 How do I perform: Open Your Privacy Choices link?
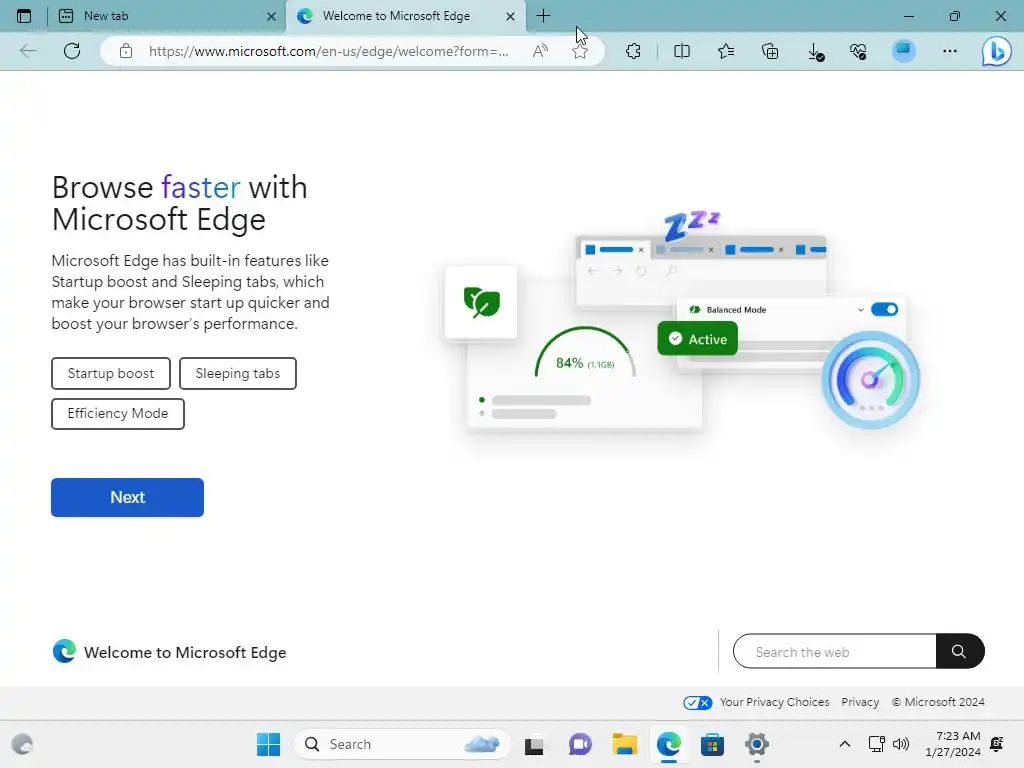(775, 702)
